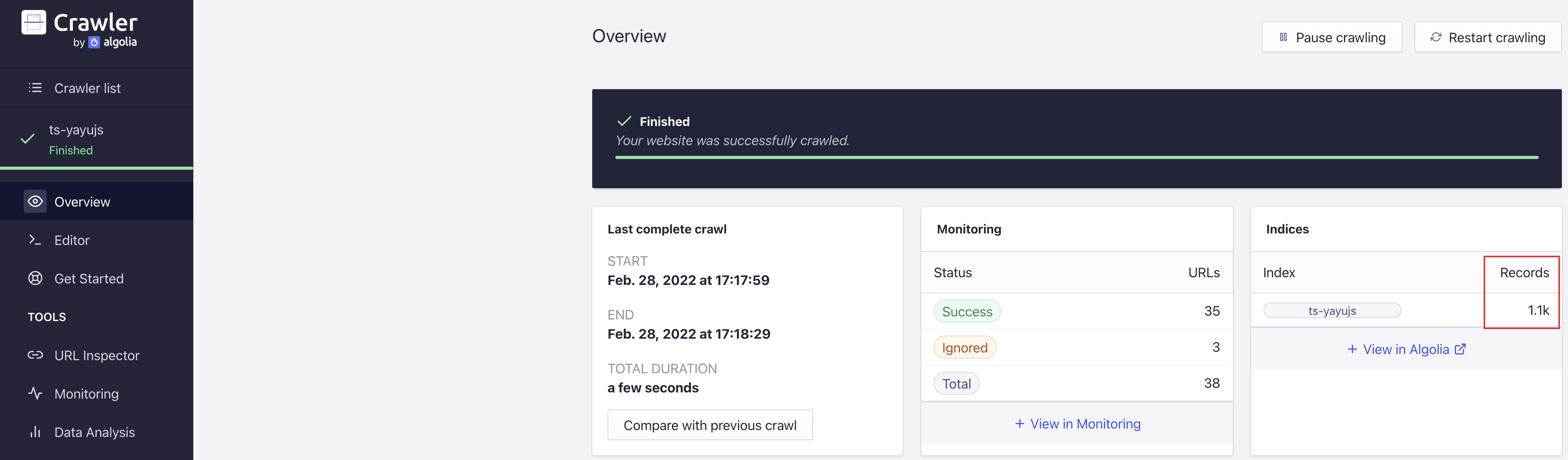The image size is (1568, 460).
Task: Click the Algolia logo icon
Action: point(94,42)
